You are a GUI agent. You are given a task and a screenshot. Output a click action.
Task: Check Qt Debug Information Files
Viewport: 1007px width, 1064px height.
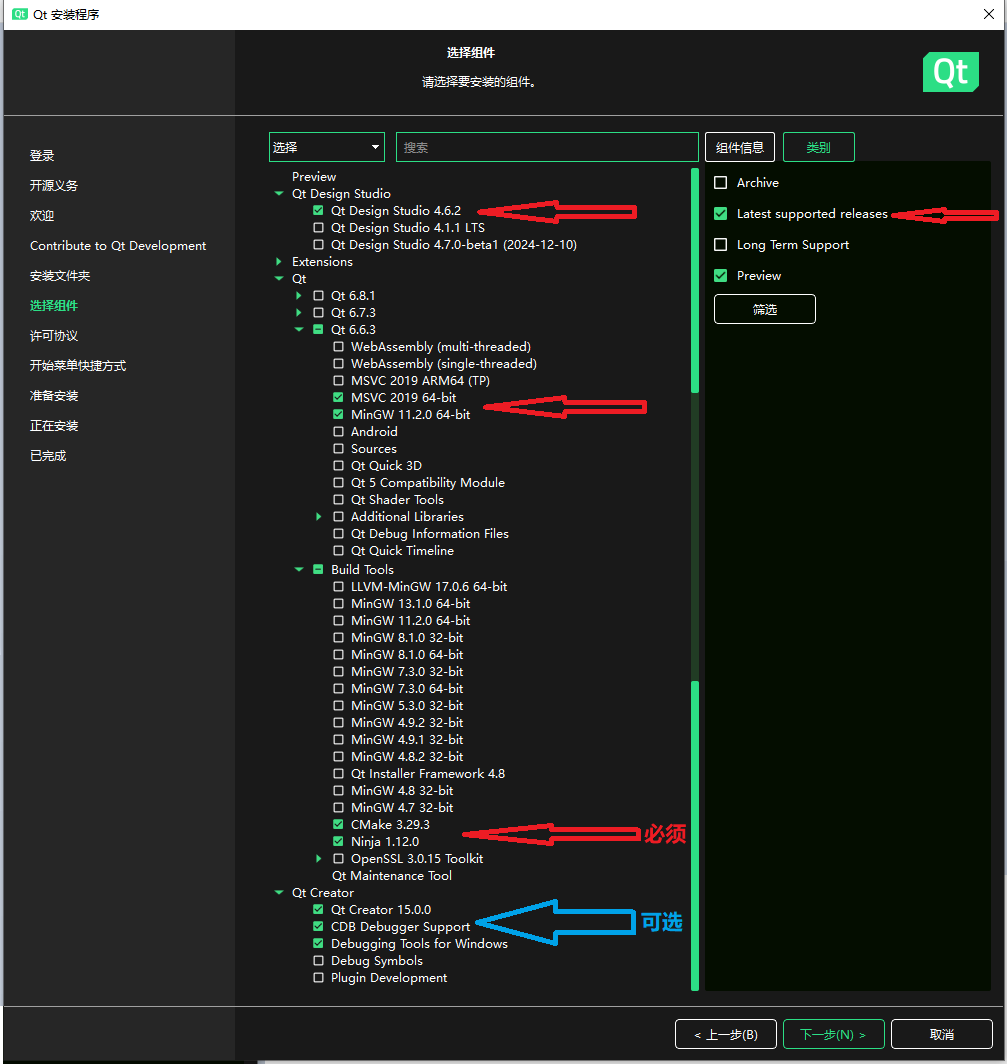click(338, 533)
